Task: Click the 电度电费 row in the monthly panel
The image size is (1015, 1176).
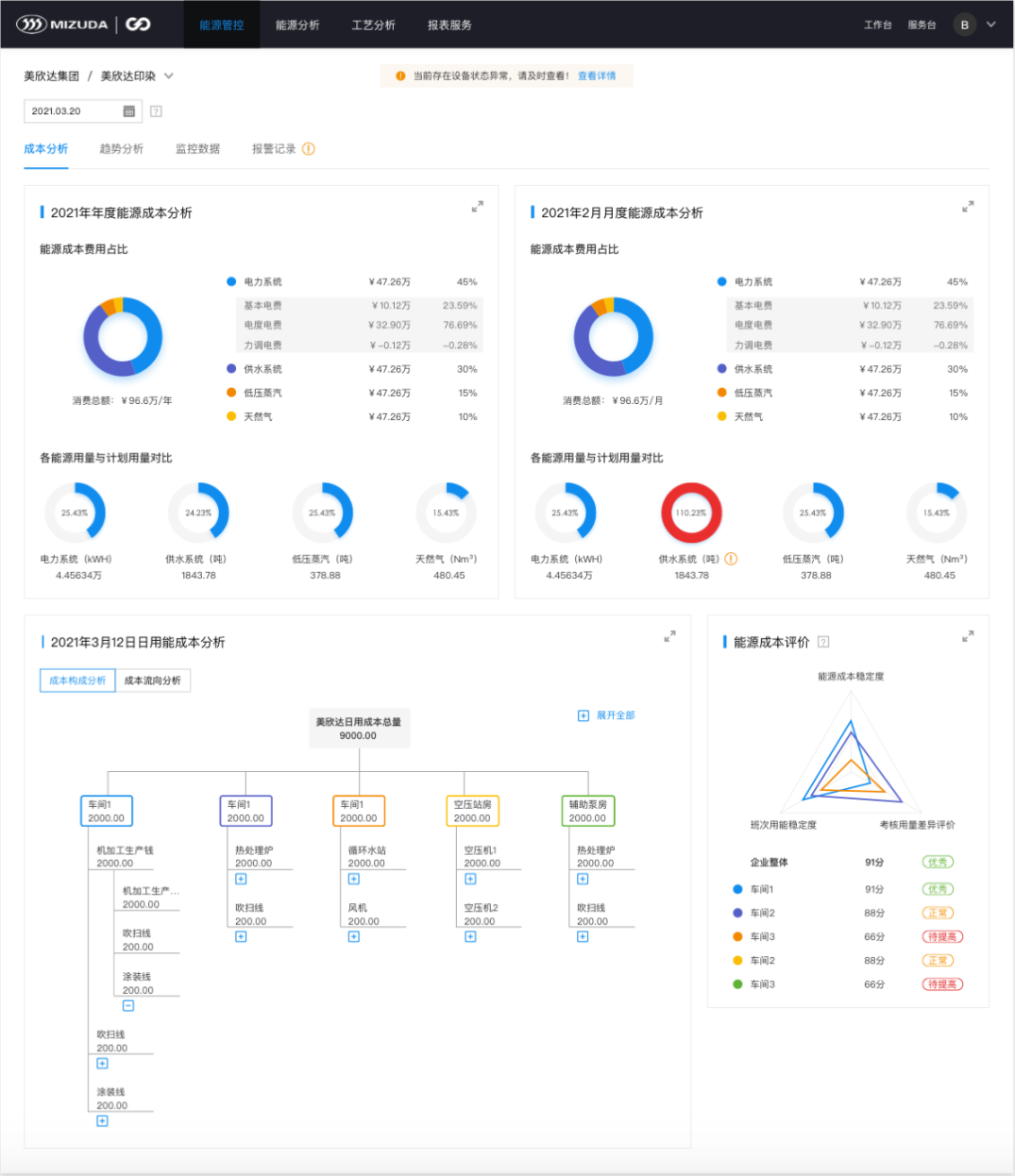Action: (x=850, y=325)
